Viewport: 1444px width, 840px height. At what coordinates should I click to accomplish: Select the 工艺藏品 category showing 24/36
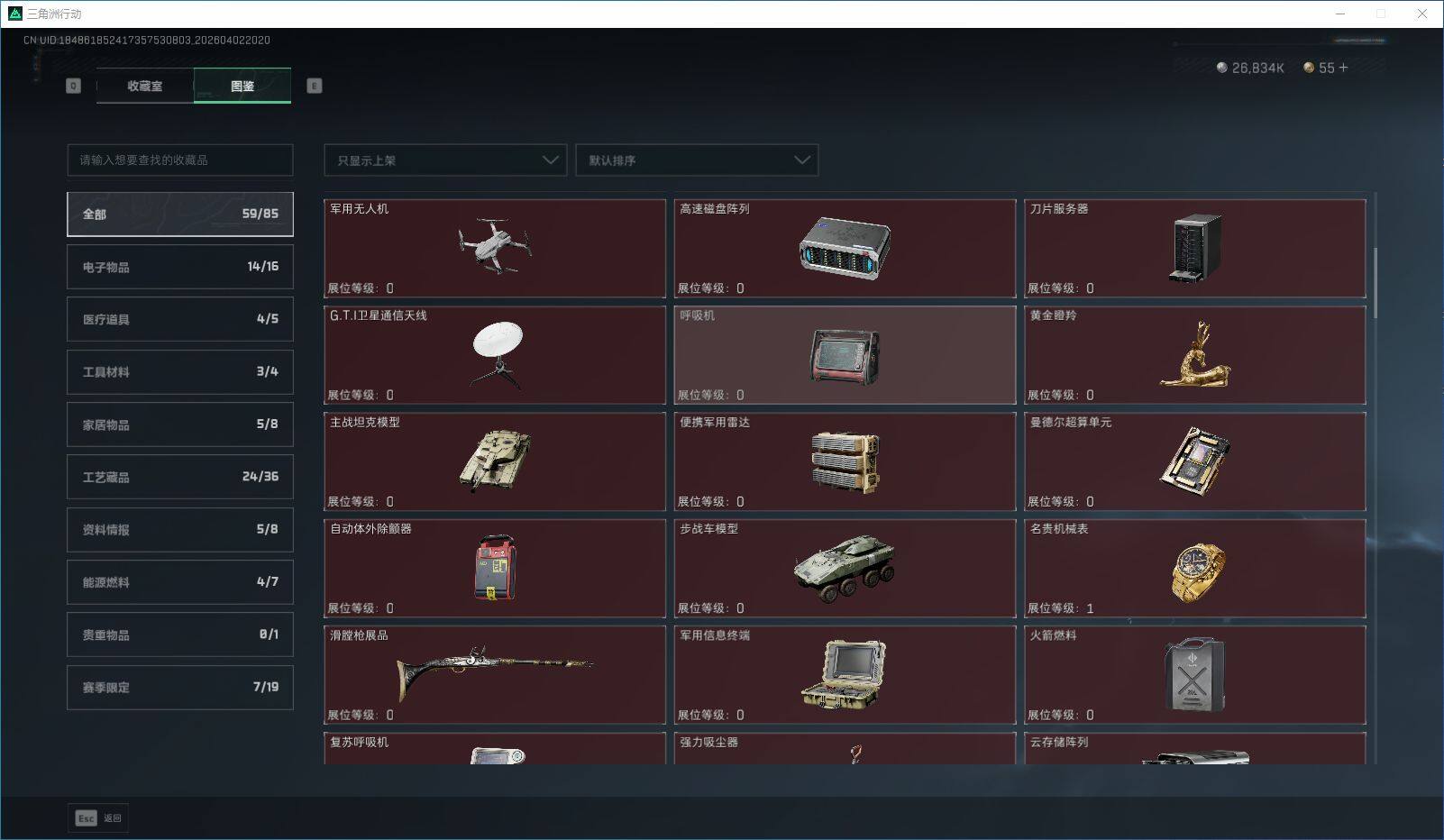pos(179,477)
